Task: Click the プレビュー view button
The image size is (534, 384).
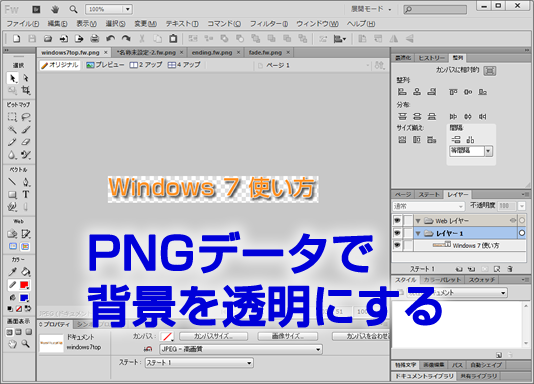Action: pyautogui.click(x=105, y=65)
